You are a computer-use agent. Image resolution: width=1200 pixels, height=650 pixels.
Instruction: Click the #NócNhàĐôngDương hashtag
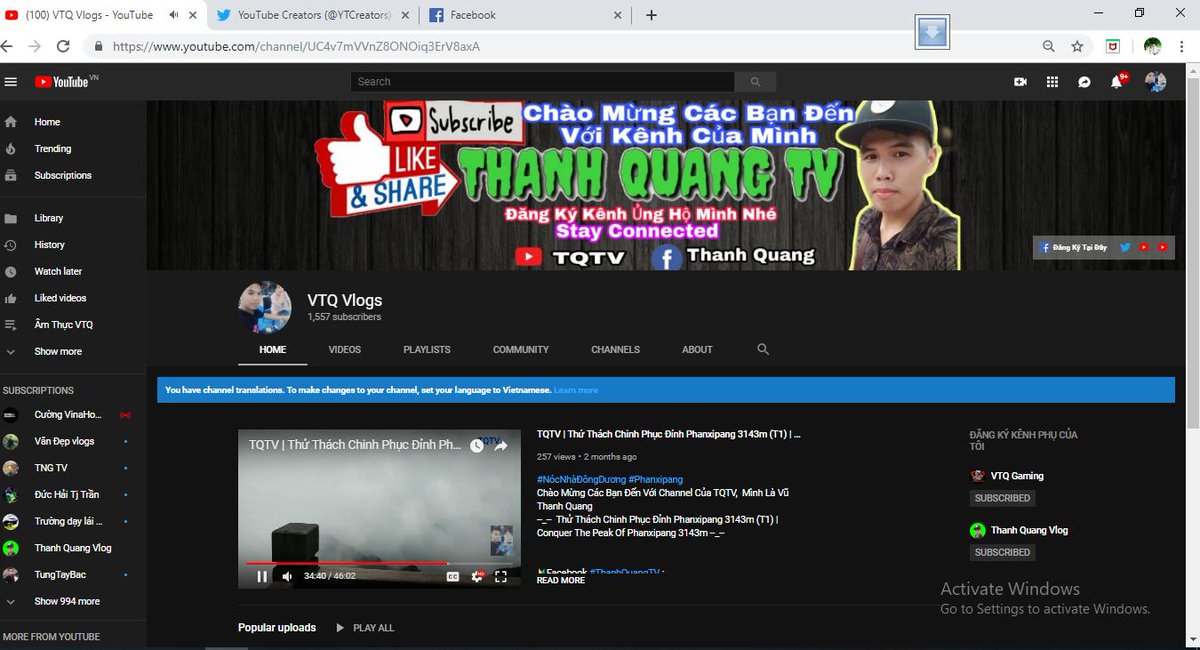coord(581,480)
